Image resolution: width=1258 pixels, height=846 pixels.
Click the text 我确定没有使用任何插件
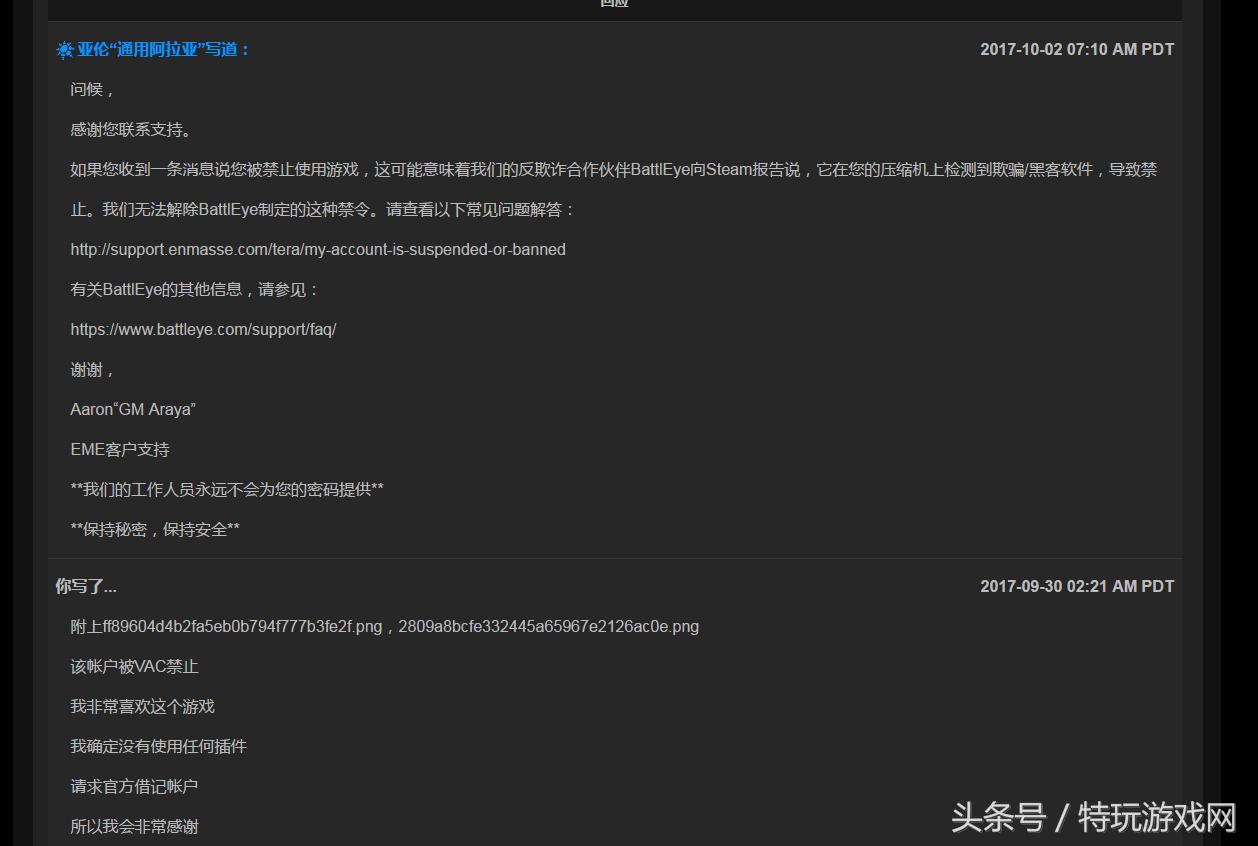pos(159,746)
